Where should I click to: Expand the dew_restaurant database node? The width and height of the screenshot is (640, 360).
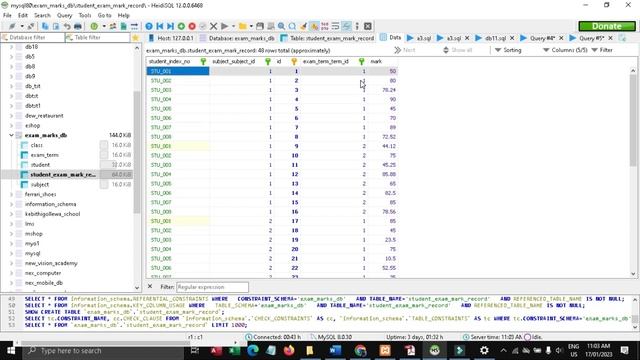[x=11, y=116]
